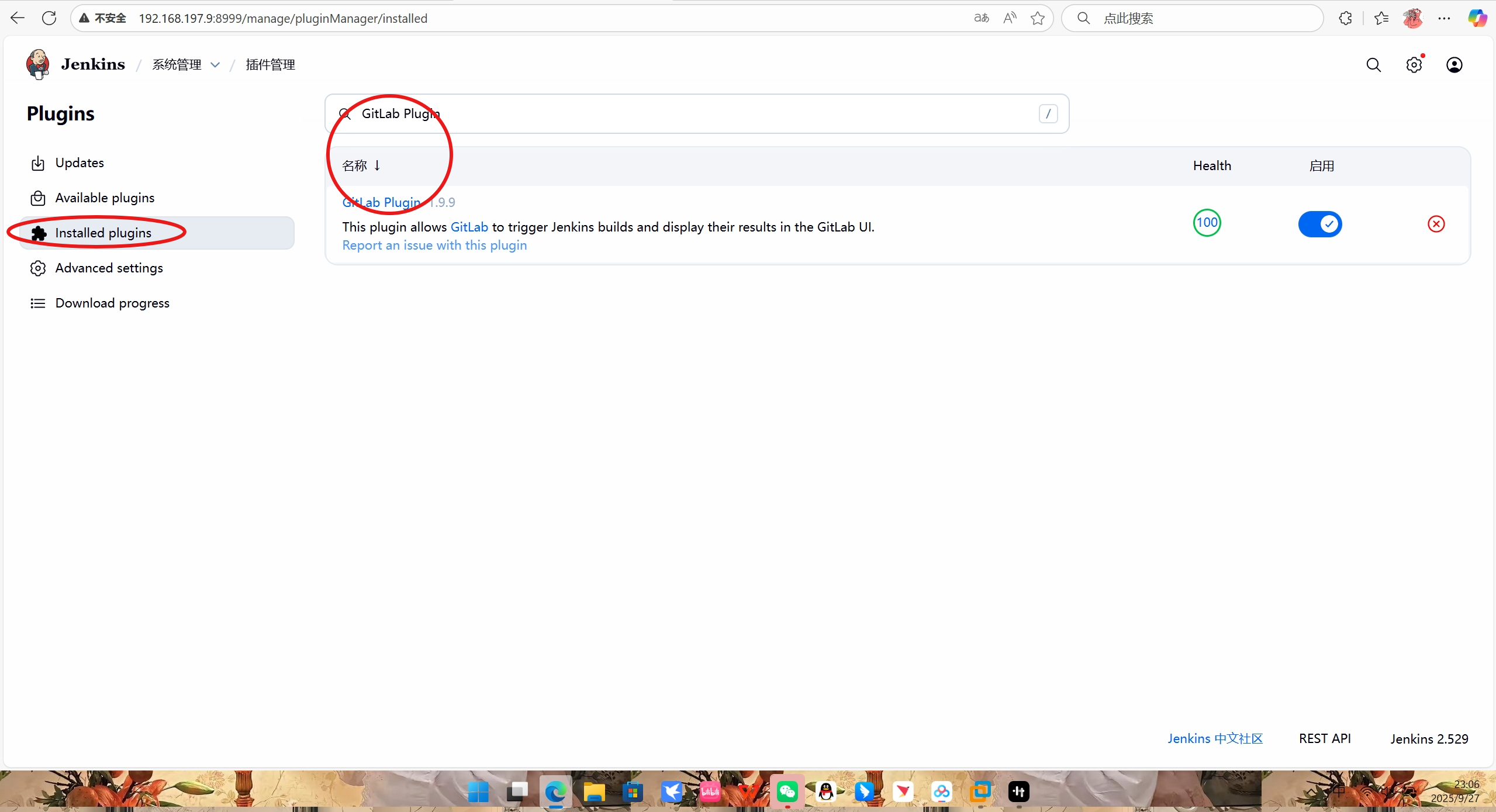
Task: Open REST API footer link
Action: click(x=1325, y=738)
